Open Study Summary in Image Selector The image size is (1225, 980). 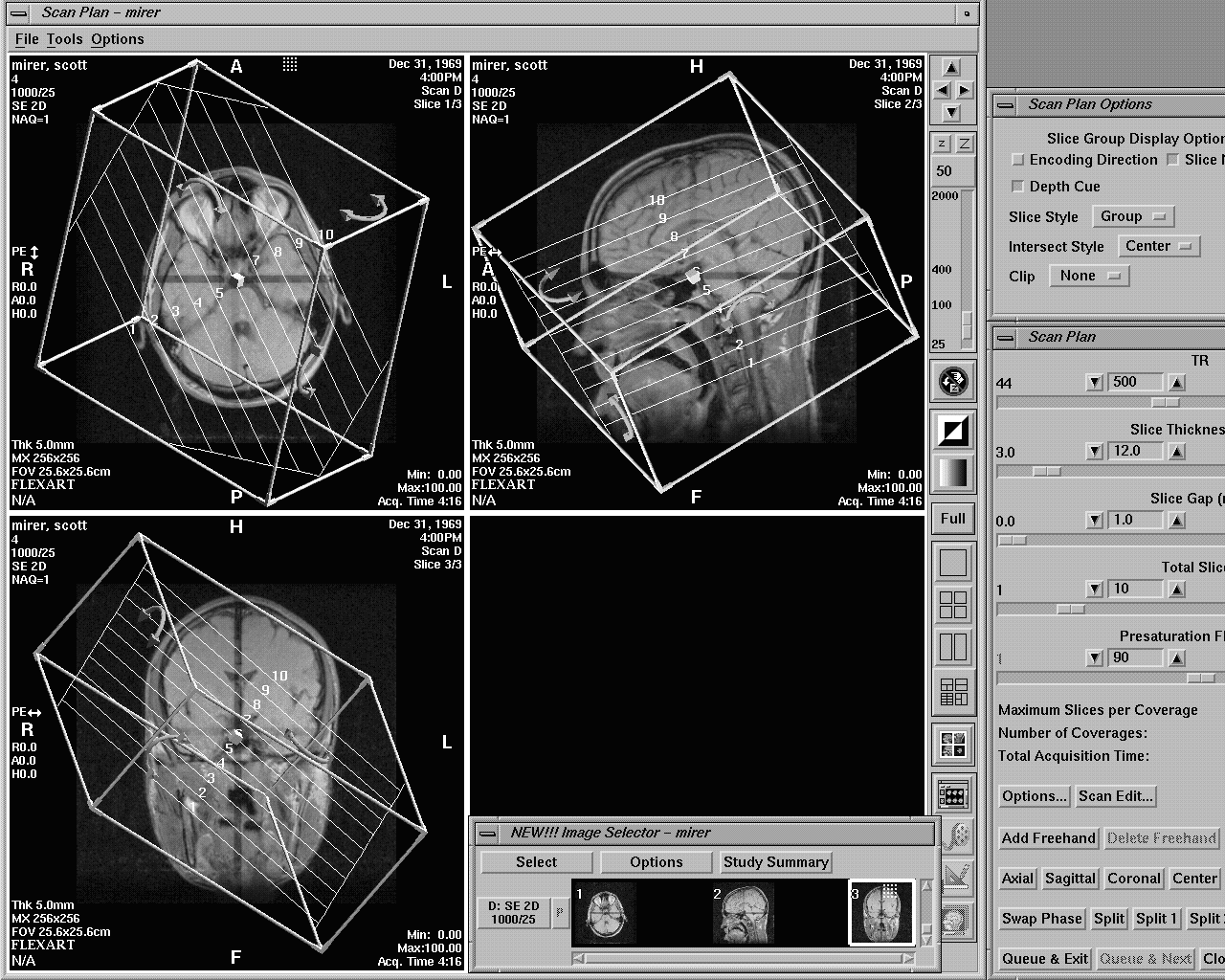point(776,862)
